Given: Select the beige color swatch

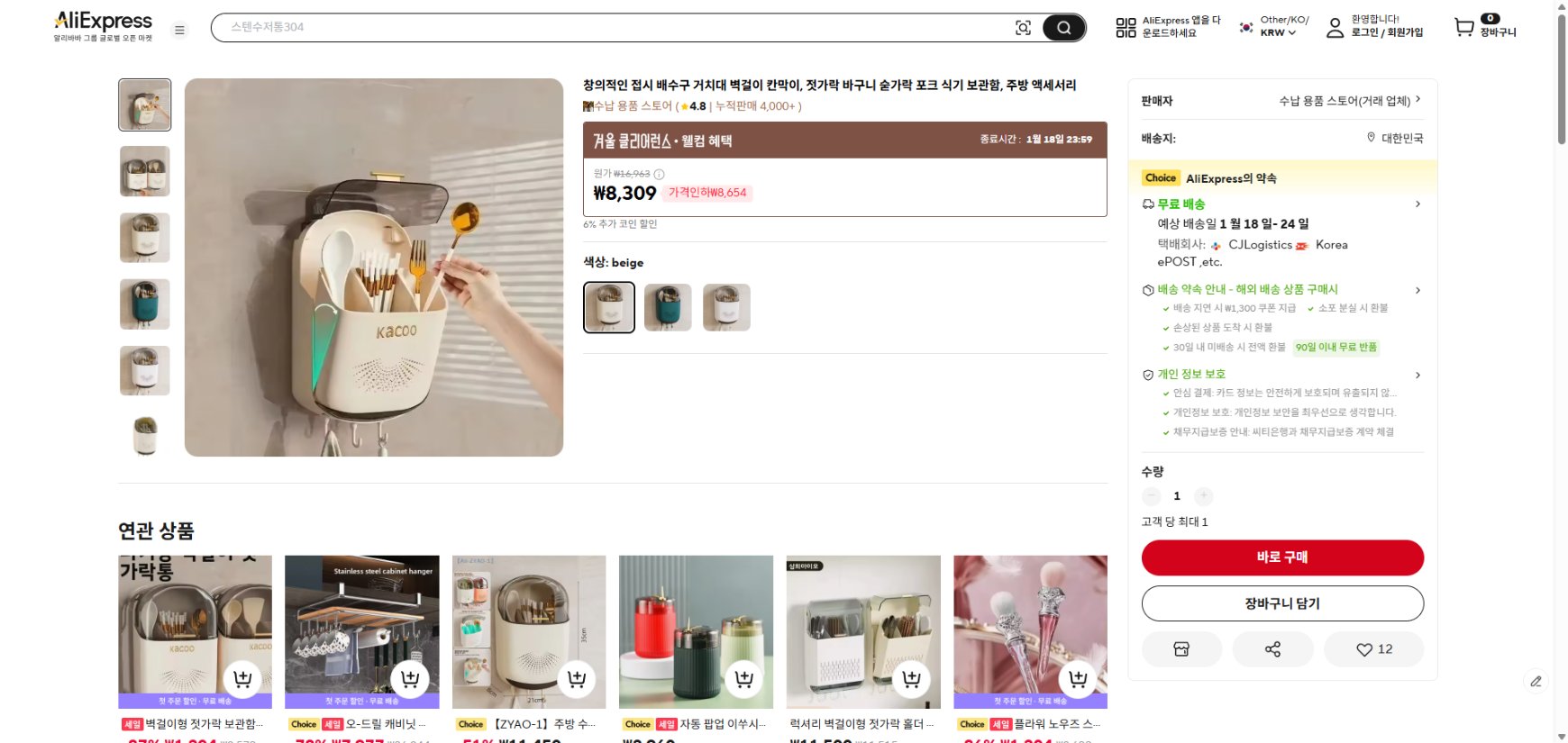Looking at the screenshot, I should 609,307.
